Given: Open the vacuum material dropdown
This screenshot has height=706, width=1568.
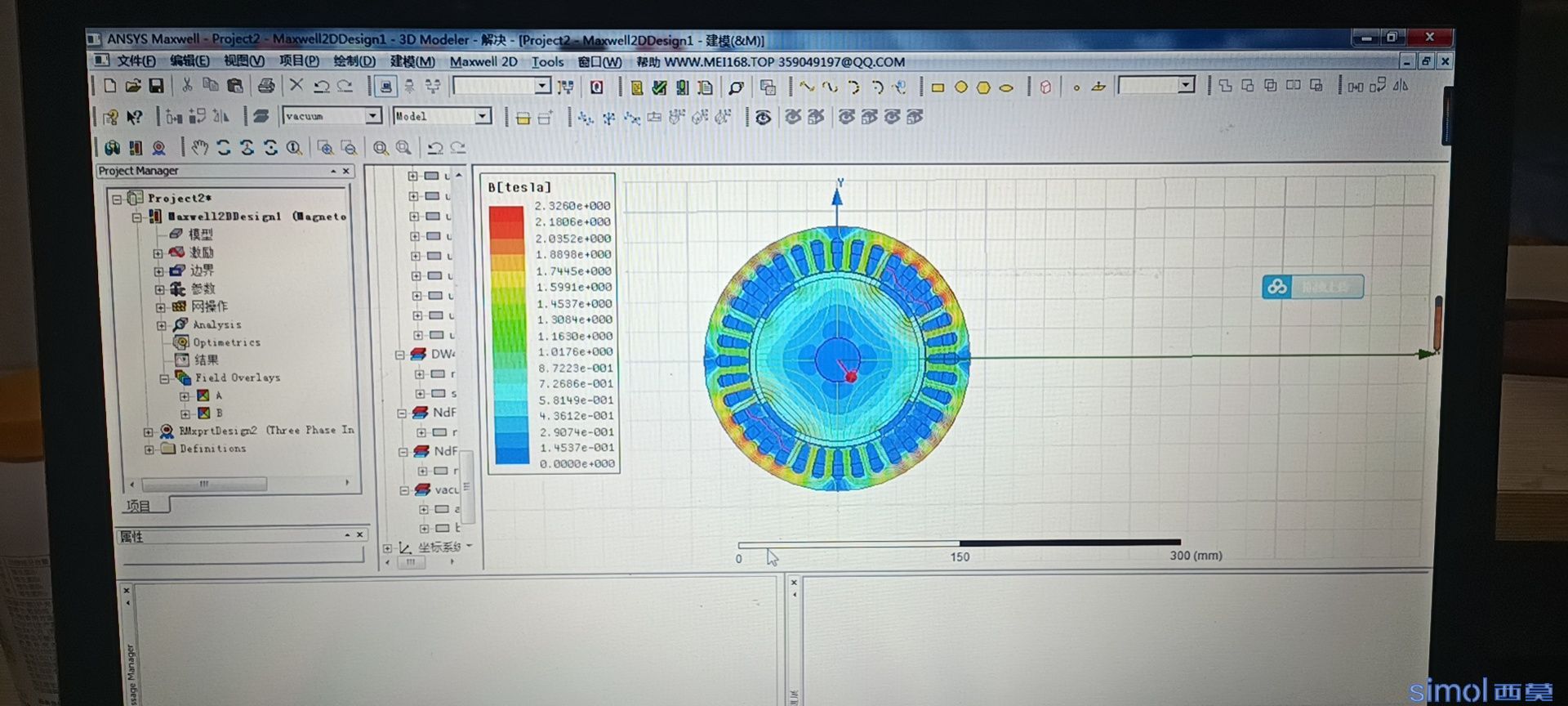Looking at the screenshot, I should [372, 116].
